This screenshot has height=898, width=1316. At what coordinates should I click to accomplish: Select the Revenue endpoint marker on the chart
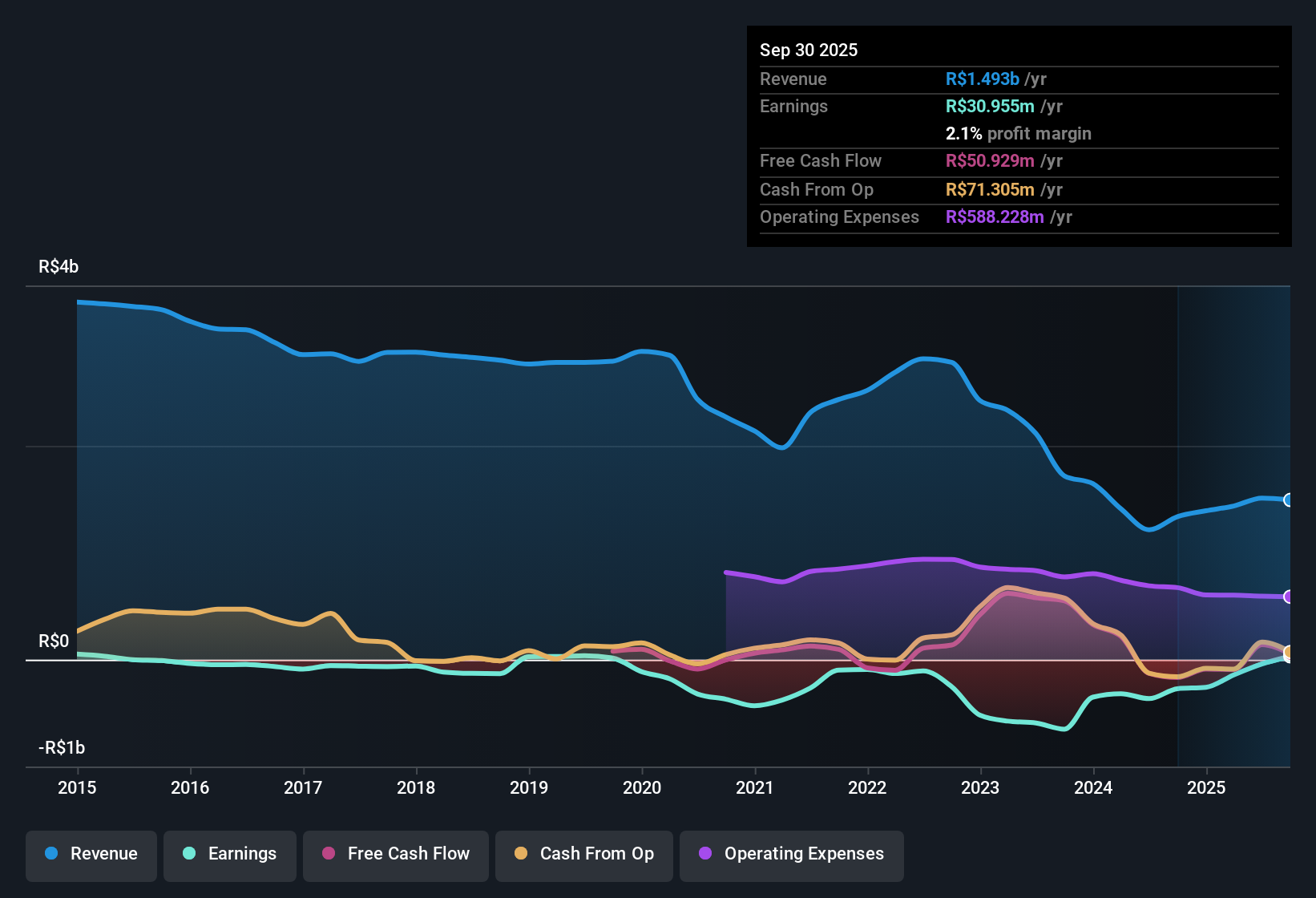(1288, 500)
